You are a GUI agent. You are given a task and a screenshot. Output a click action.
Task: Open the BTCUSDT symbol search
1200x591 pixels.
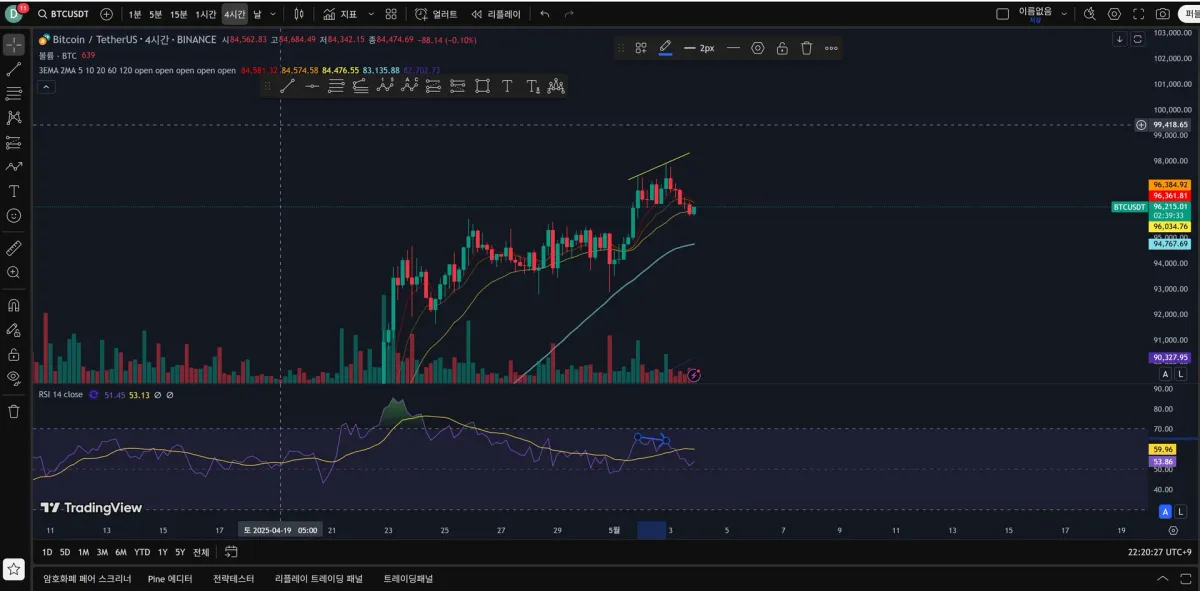pos(65,14)
